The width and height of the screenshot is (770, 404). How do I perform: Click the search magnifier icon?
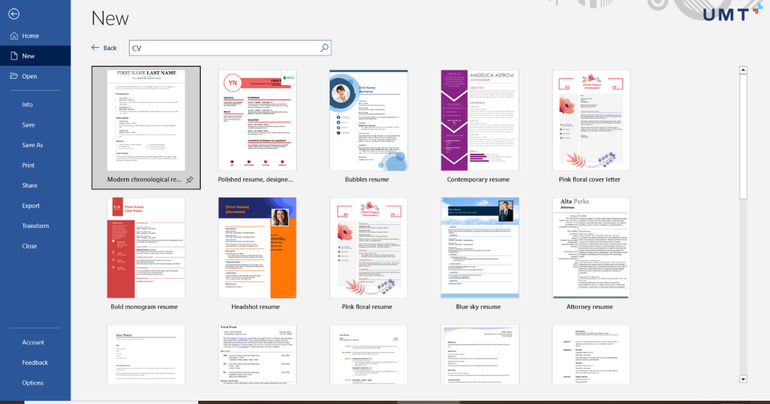tap(324, 48)
